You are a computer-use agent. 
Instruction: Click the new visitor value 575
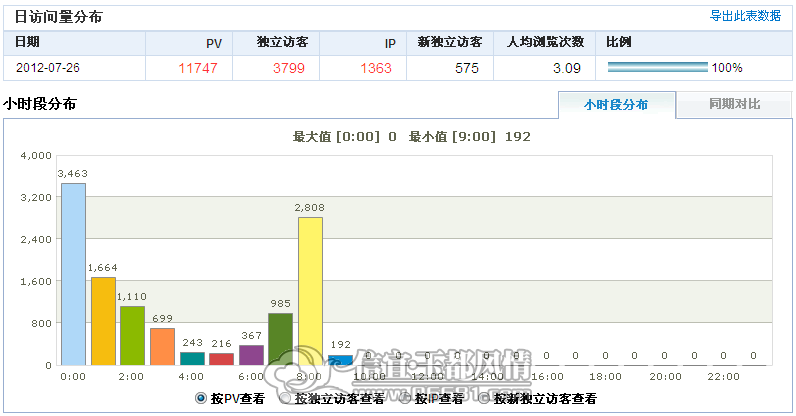[467, 68]
